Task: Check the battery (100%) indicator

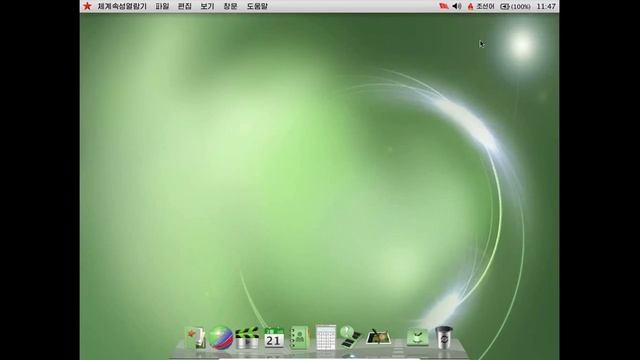Action: point(515,7)
